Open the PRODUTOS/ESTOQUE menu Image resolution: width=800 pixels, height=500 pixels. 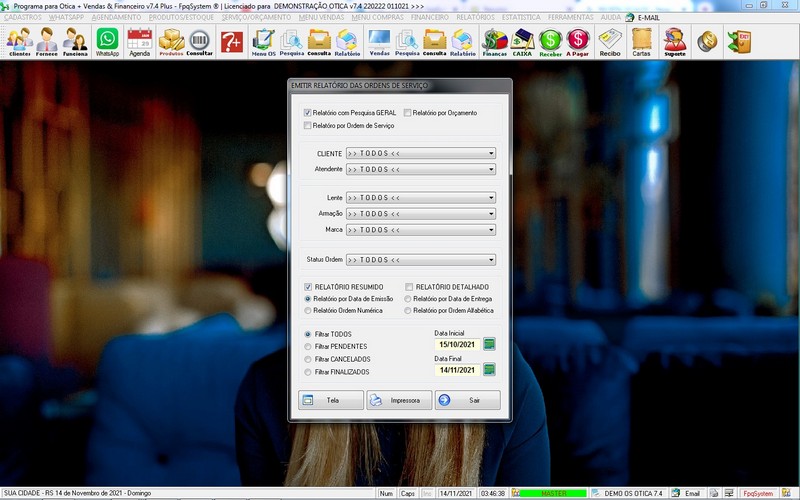pos(181,17)
